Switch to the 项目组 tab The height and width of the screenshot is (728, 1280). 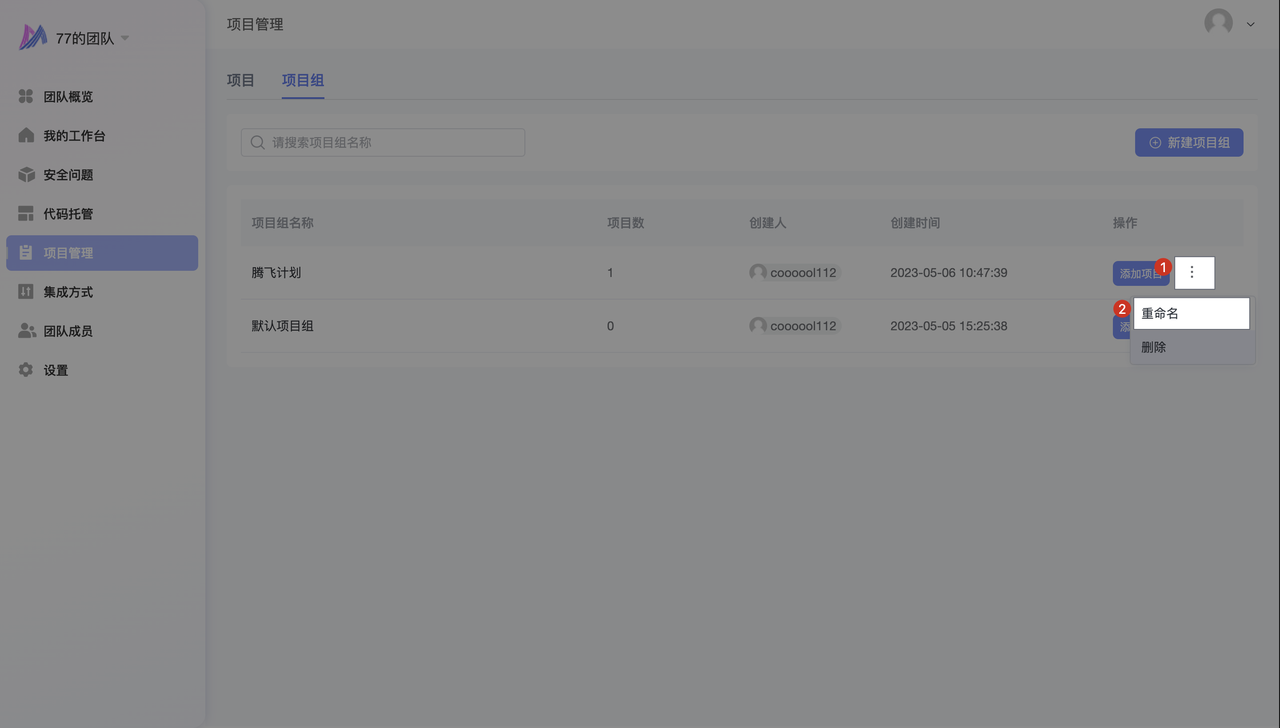coord(303,81)
